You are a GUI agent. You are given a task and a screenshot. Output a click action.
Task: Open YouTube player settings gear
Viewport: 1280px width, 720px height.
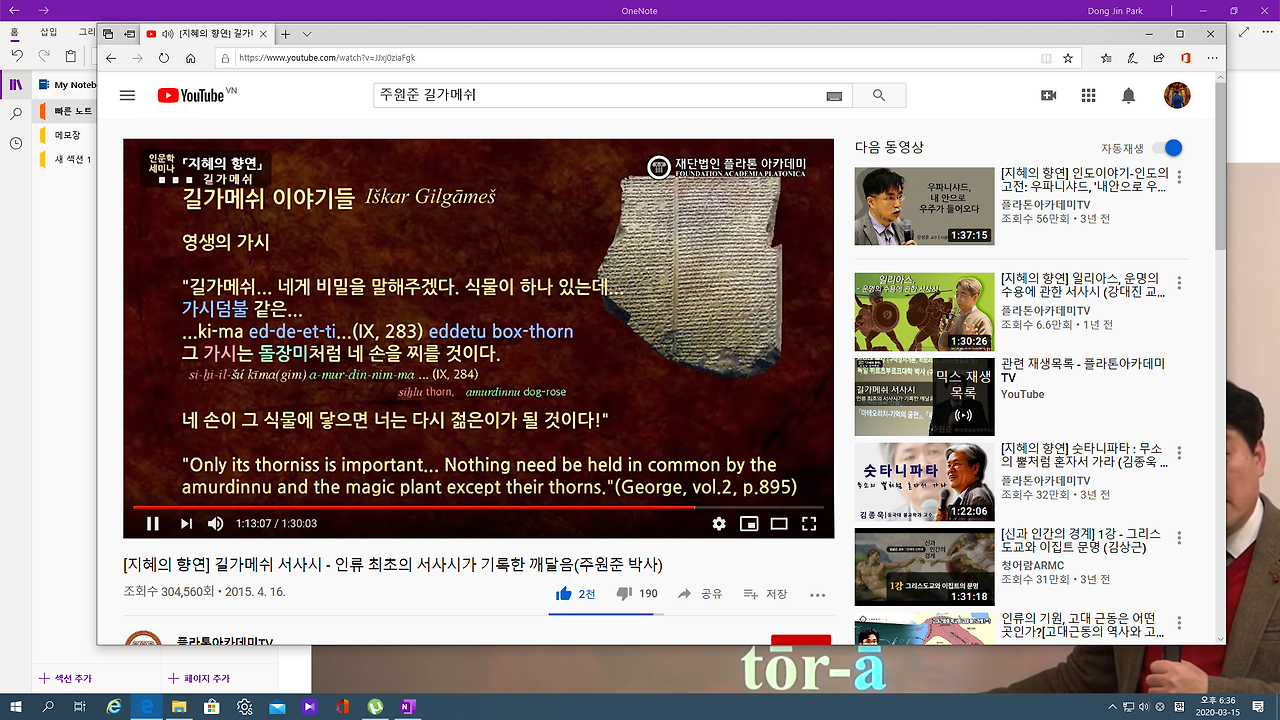coord(719,523)
